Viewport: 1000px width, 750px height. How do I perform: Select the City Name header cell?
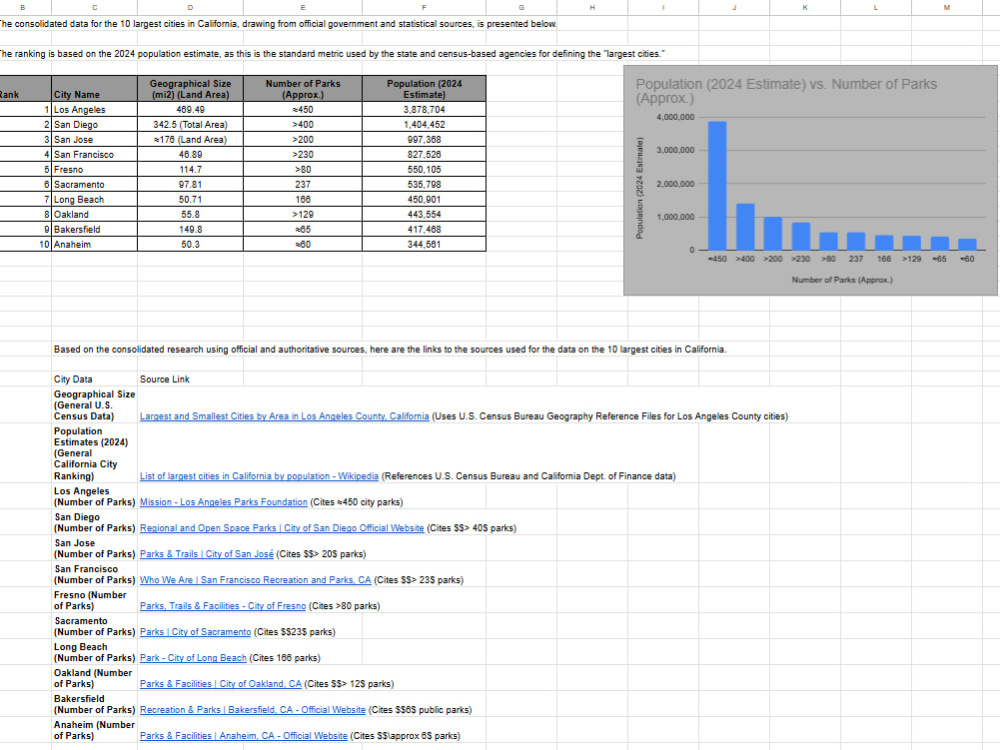click(94, 89)
